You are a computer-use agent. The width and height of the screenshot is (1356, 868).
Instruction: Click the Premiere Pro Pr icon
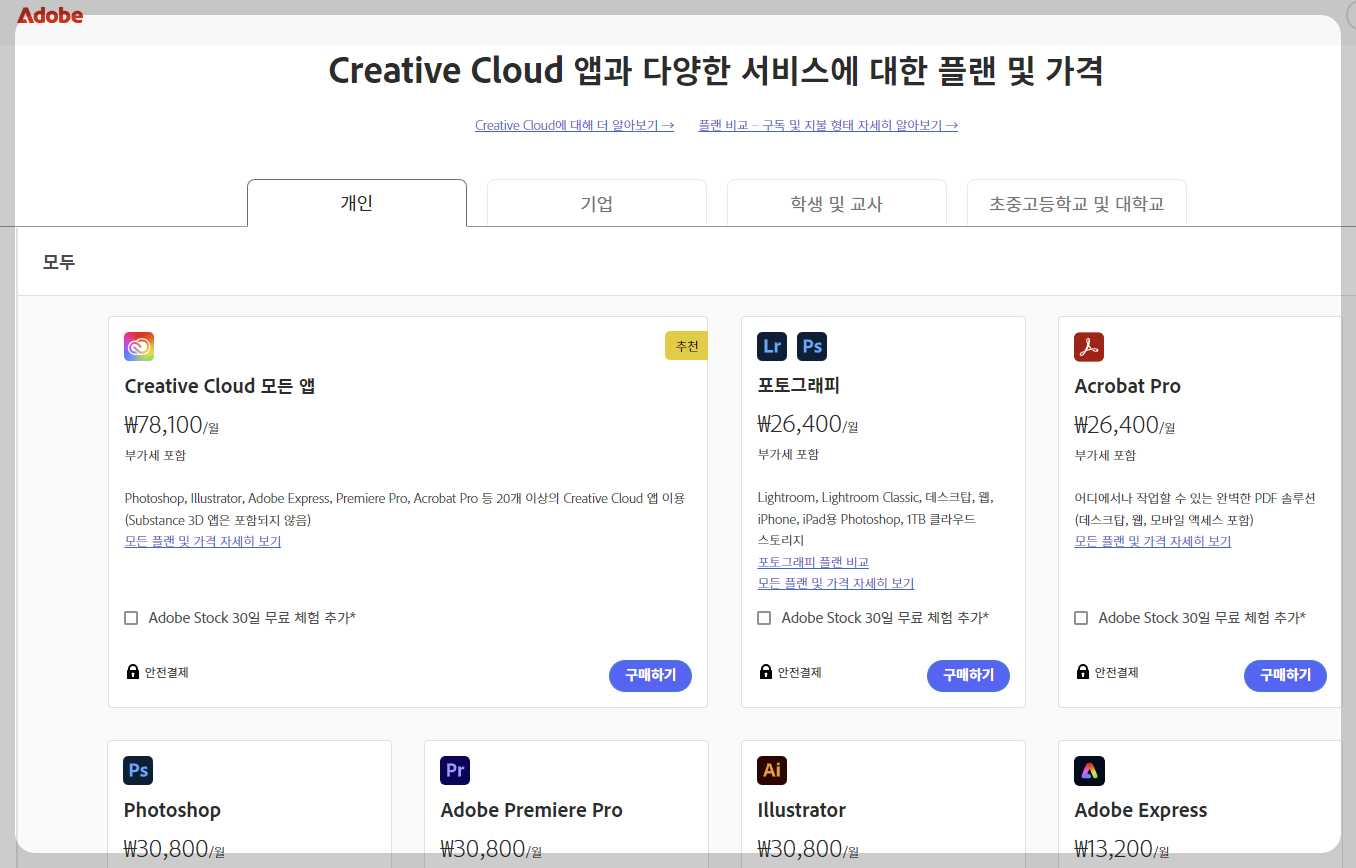(x=455, y=770)
